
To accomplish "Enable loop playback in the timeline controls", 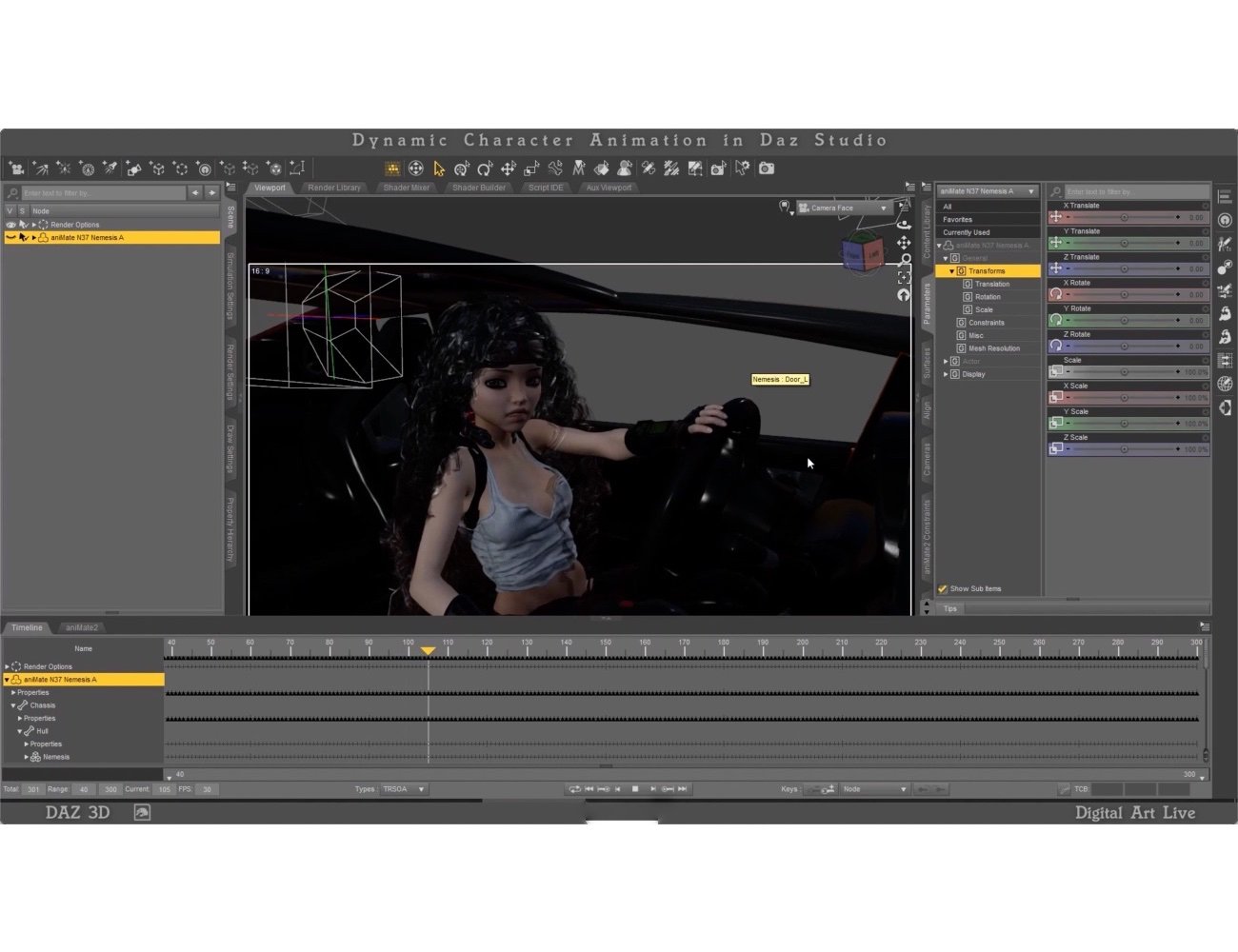I will [575, 788].
